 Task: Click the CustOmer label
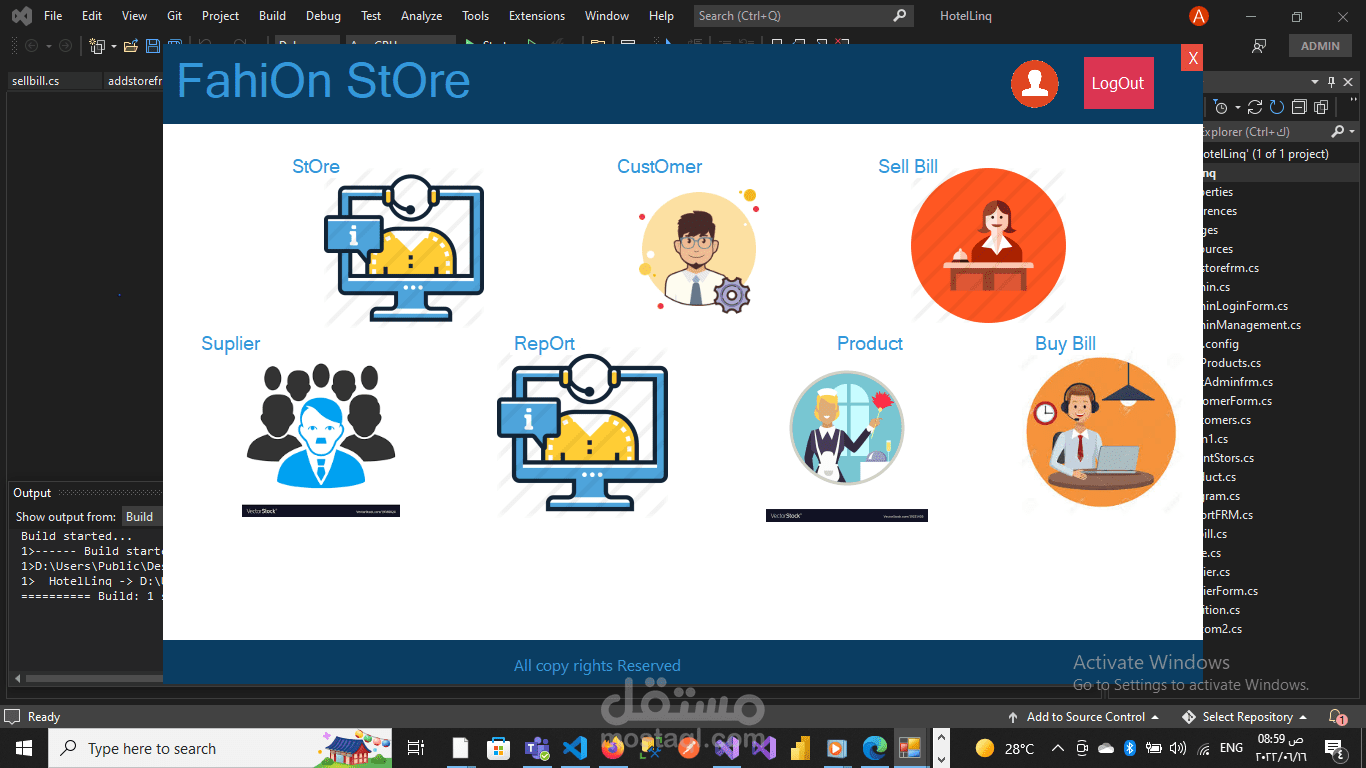(659, 167)
